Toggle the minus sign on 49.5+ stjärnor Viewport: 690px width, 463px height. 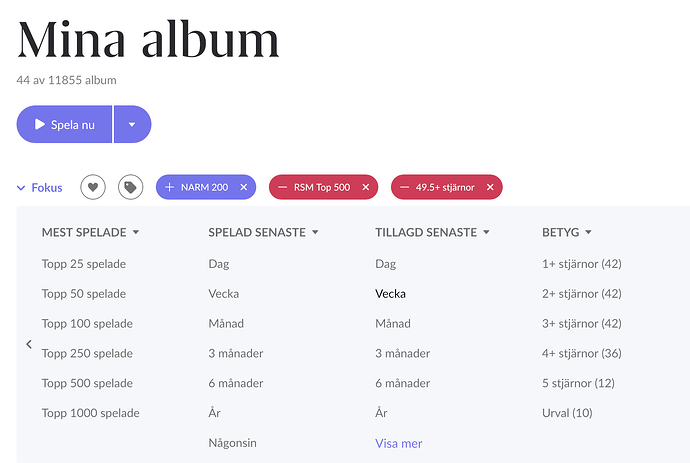[404, 187]
